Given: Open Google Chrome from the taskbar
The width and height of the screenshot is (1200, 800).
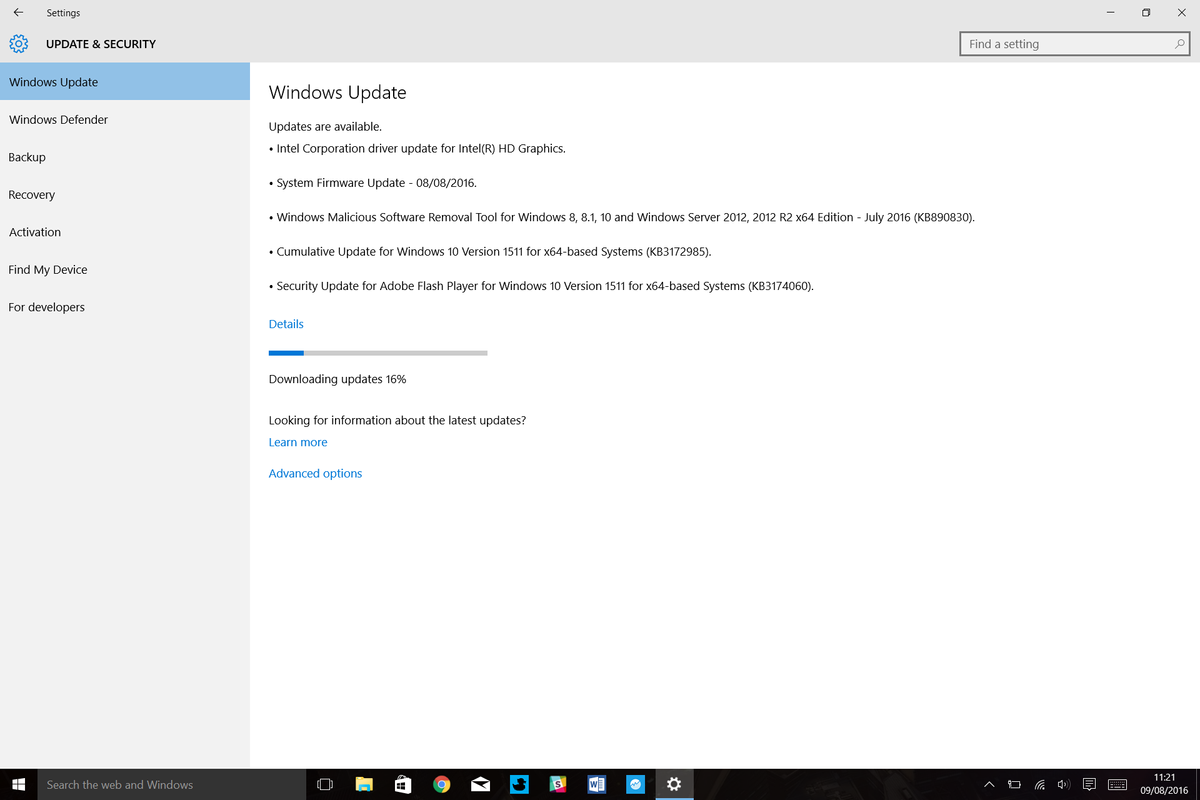Looking at the screenshot, I should pos(441,784).
